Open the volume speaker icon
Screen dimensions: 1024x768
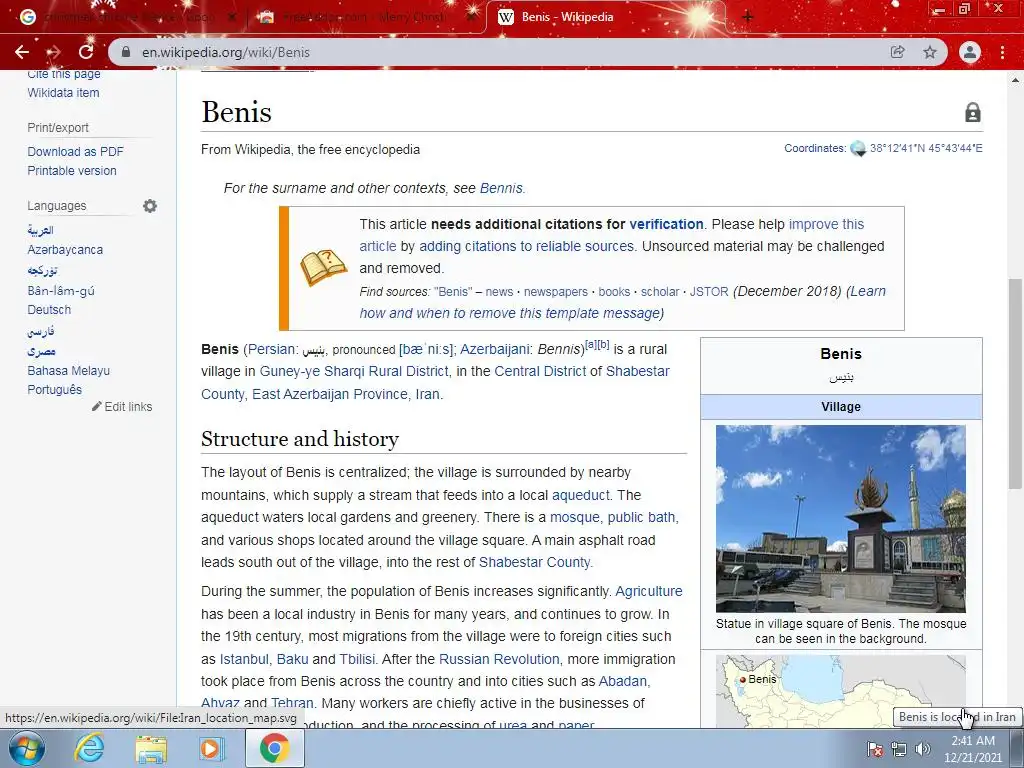923,749
